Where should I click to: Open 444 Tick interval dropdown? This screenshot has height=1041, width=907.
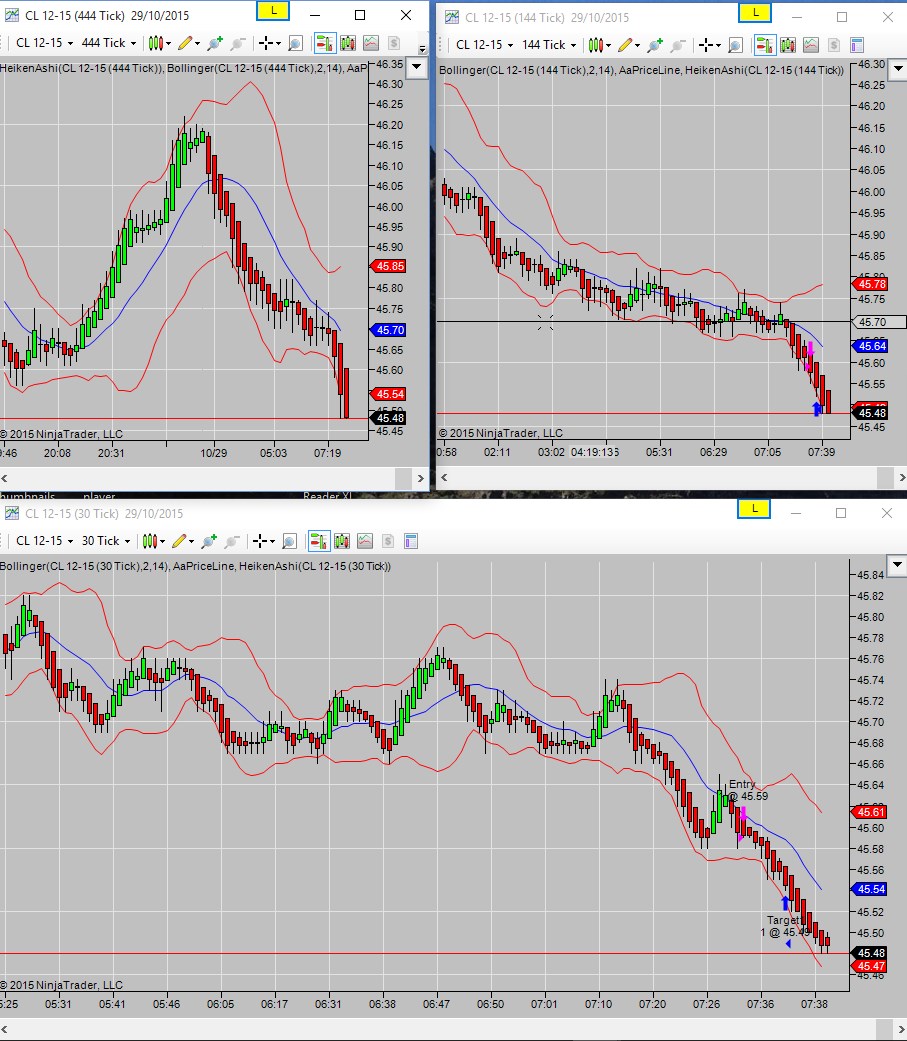[109, 43]
